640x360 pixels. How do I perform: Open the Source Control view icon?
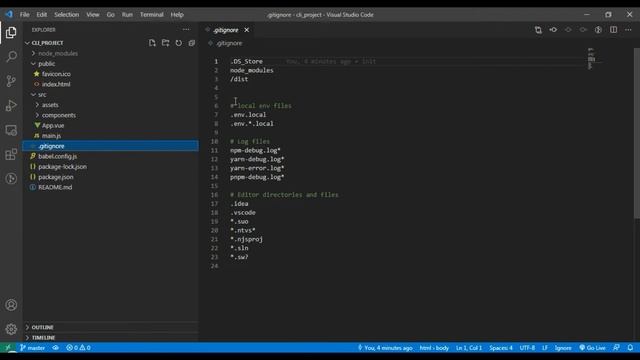(11, 81)
